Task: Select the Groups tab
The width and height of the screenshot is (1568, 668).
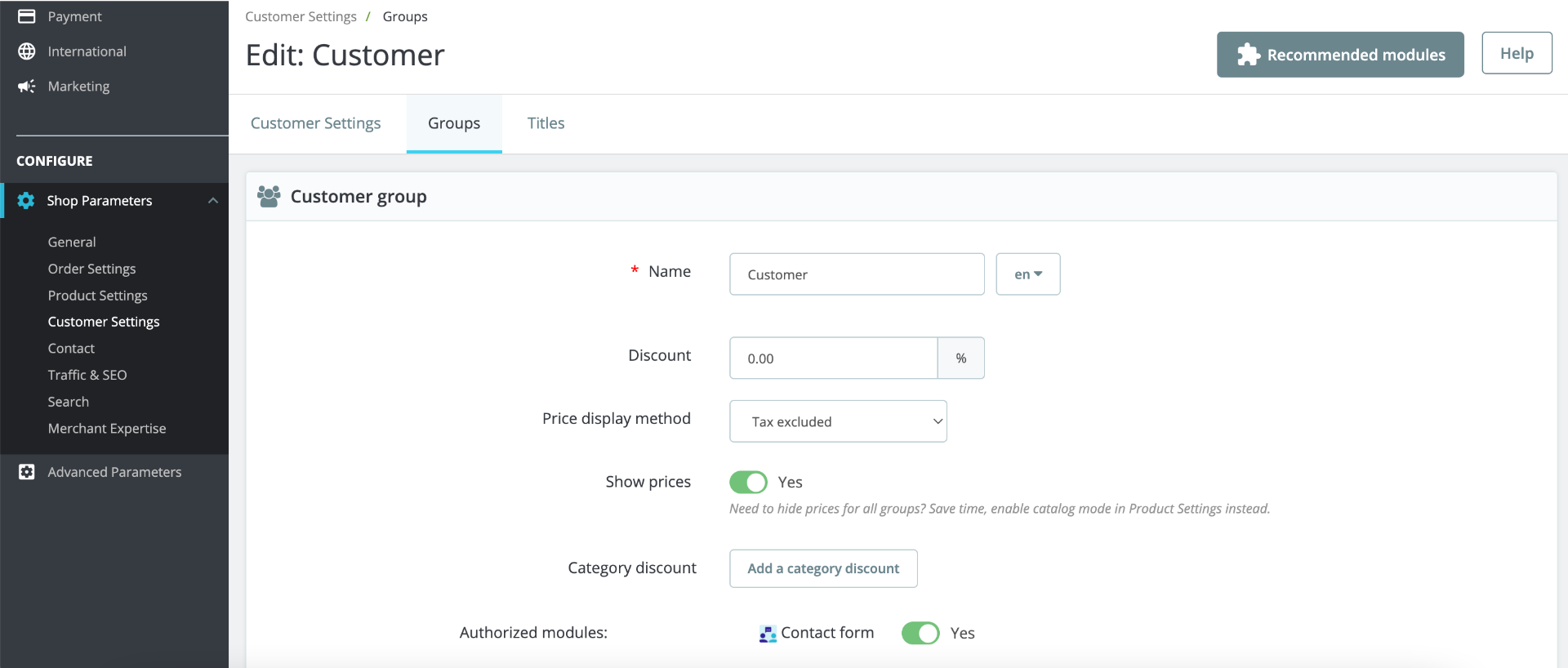Action: (454, 123)
